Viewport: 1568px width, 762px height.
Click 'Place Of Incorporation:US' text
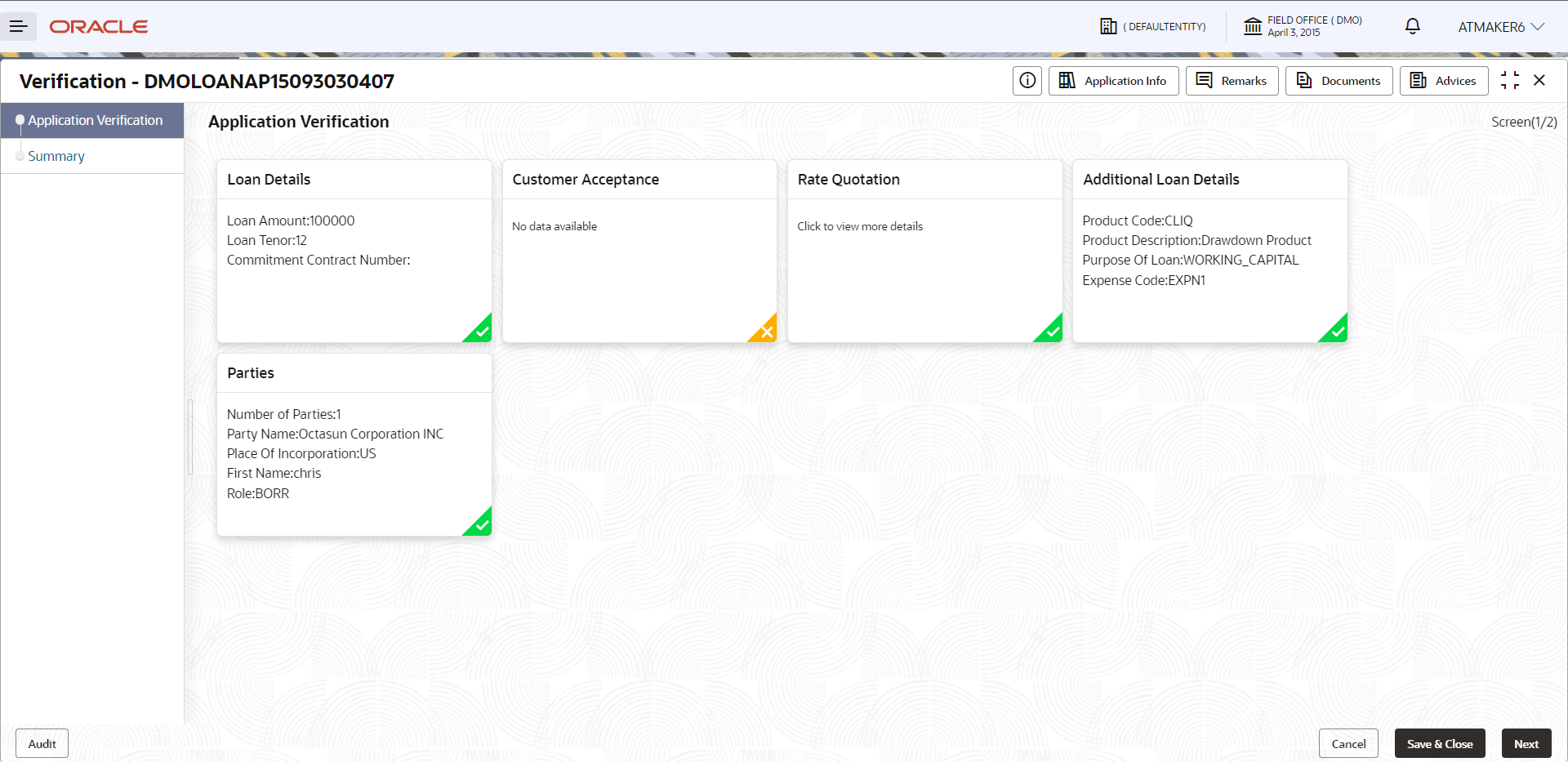(301, 453)
